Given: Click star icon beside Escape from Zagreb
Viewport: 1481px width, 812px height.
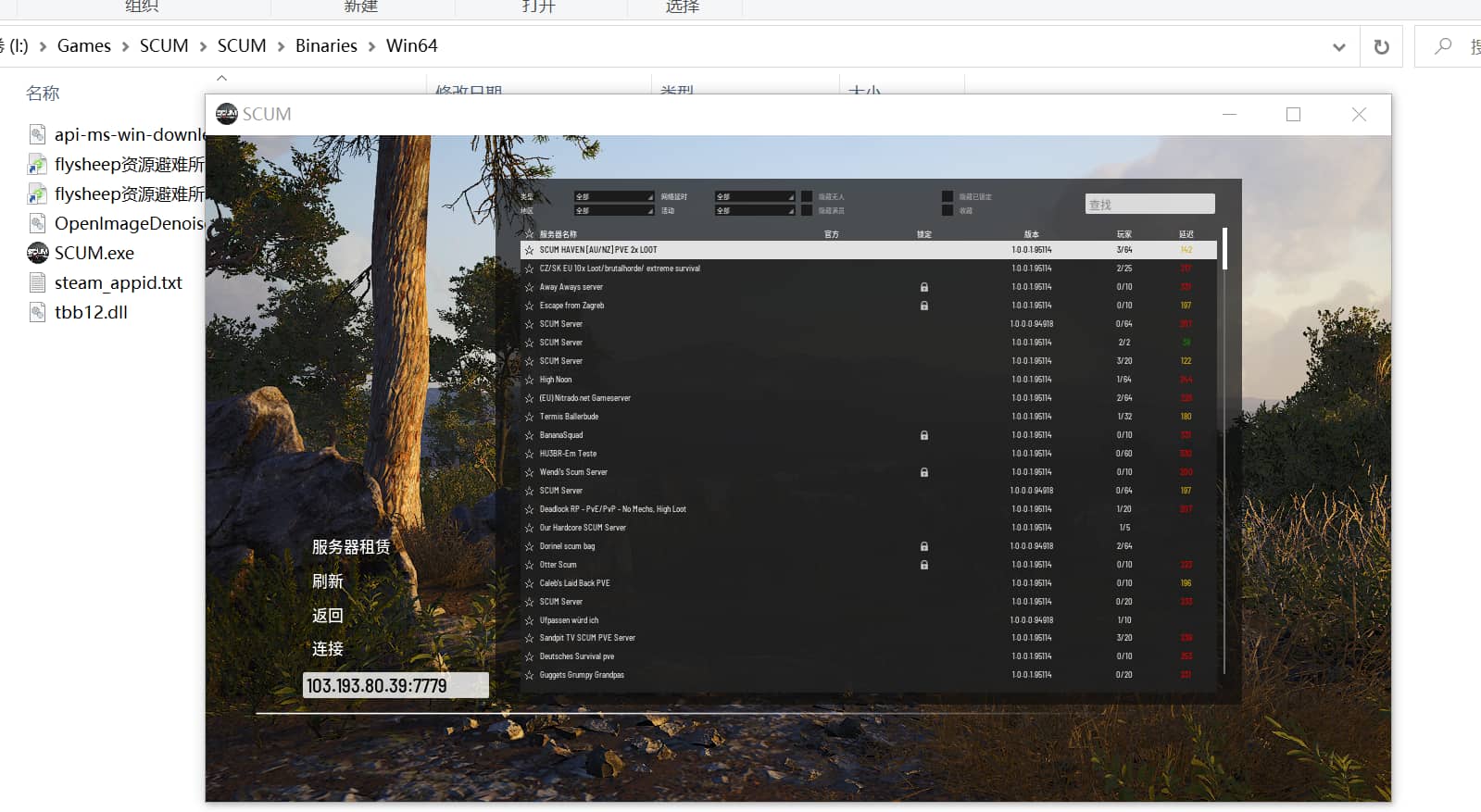Looking at the screenshot, I should 530,306.
